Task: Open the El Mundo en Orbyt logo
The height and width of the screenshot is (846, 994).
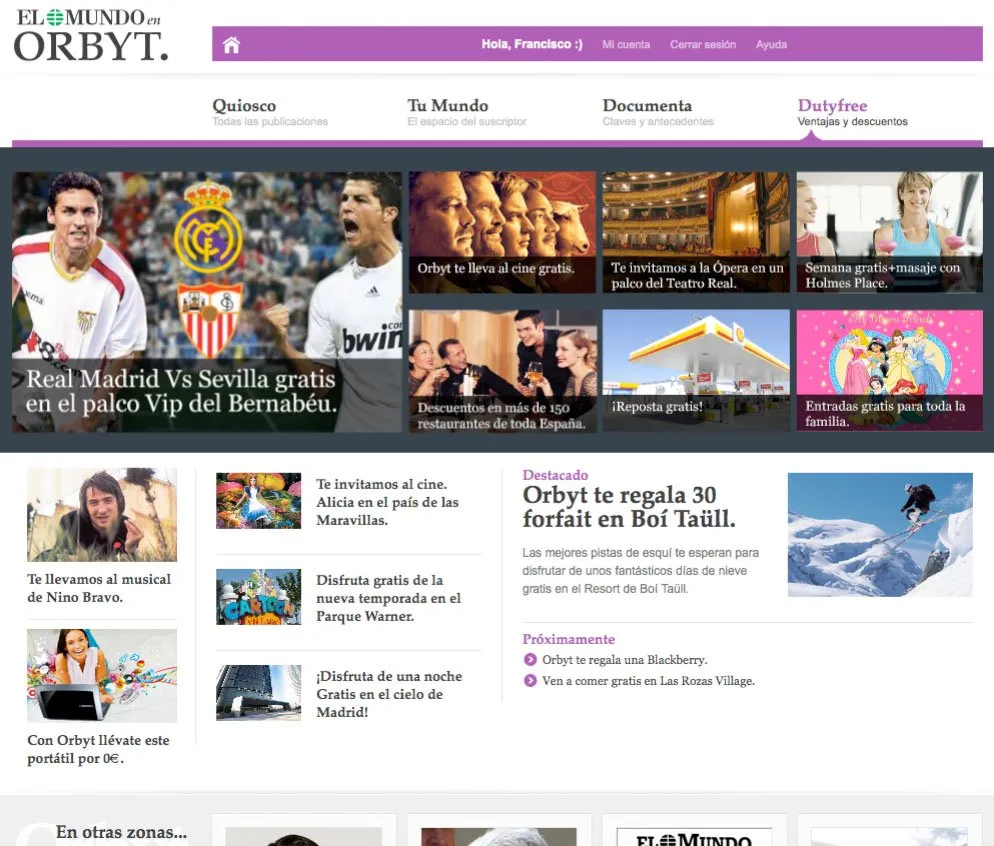Action: pos(91,36)
